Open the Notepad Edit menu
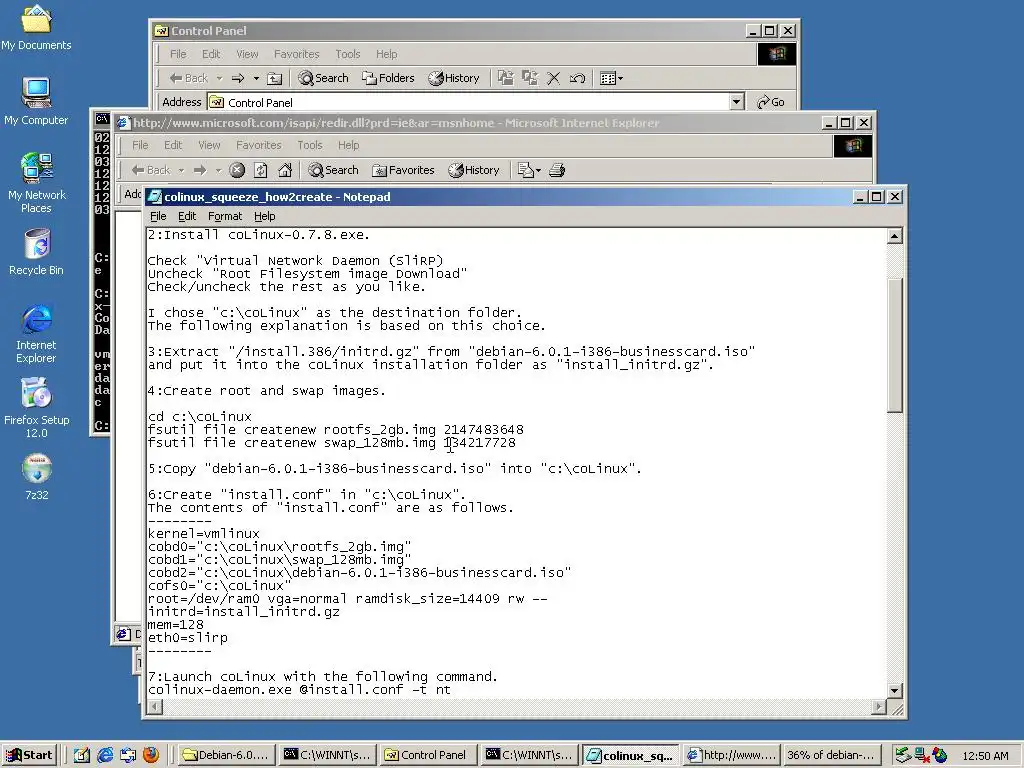 (187, 216)
